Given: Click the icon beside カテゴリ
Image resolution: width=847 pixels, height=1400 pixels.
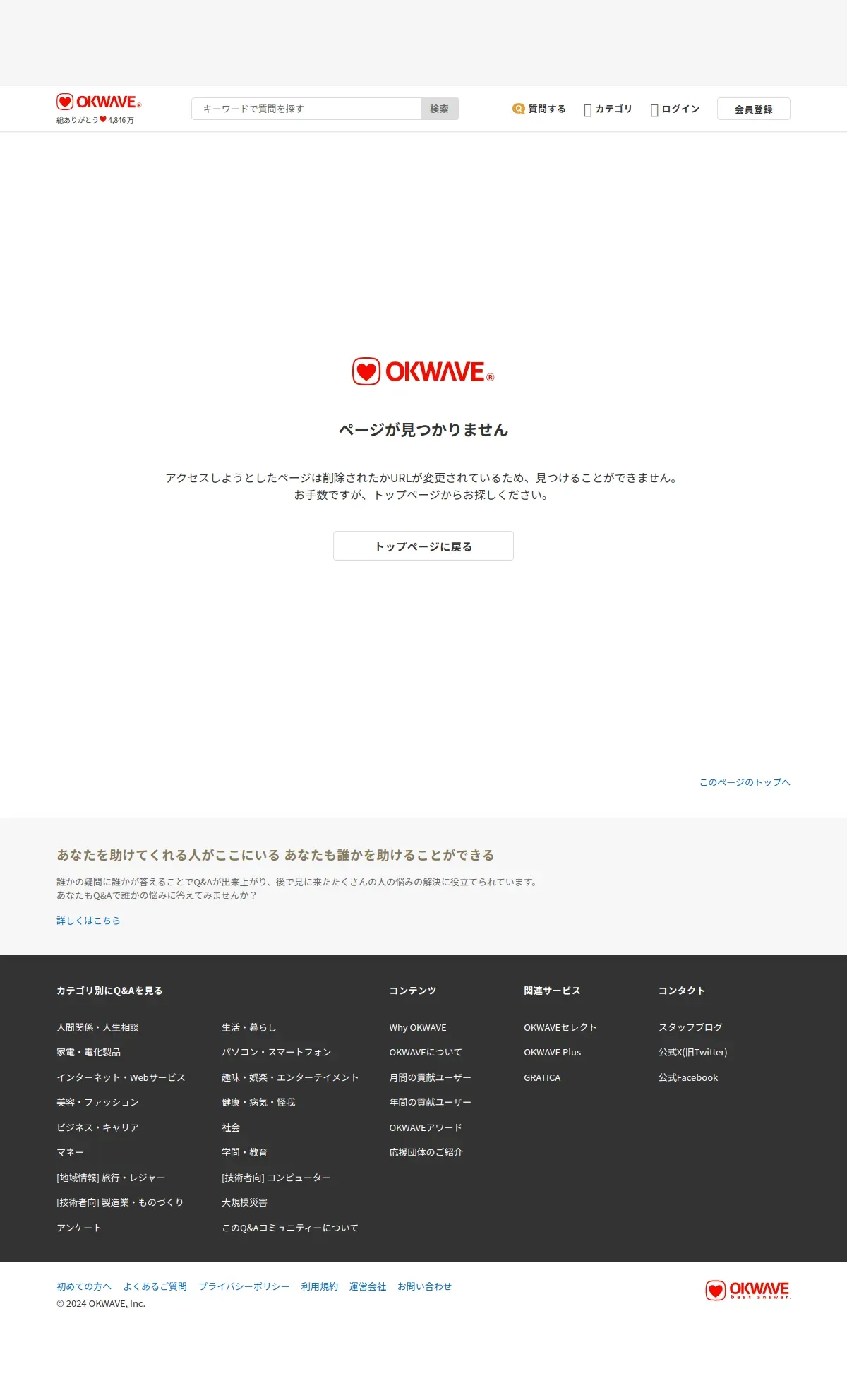Looking at the screenshot, I should 587,109.
